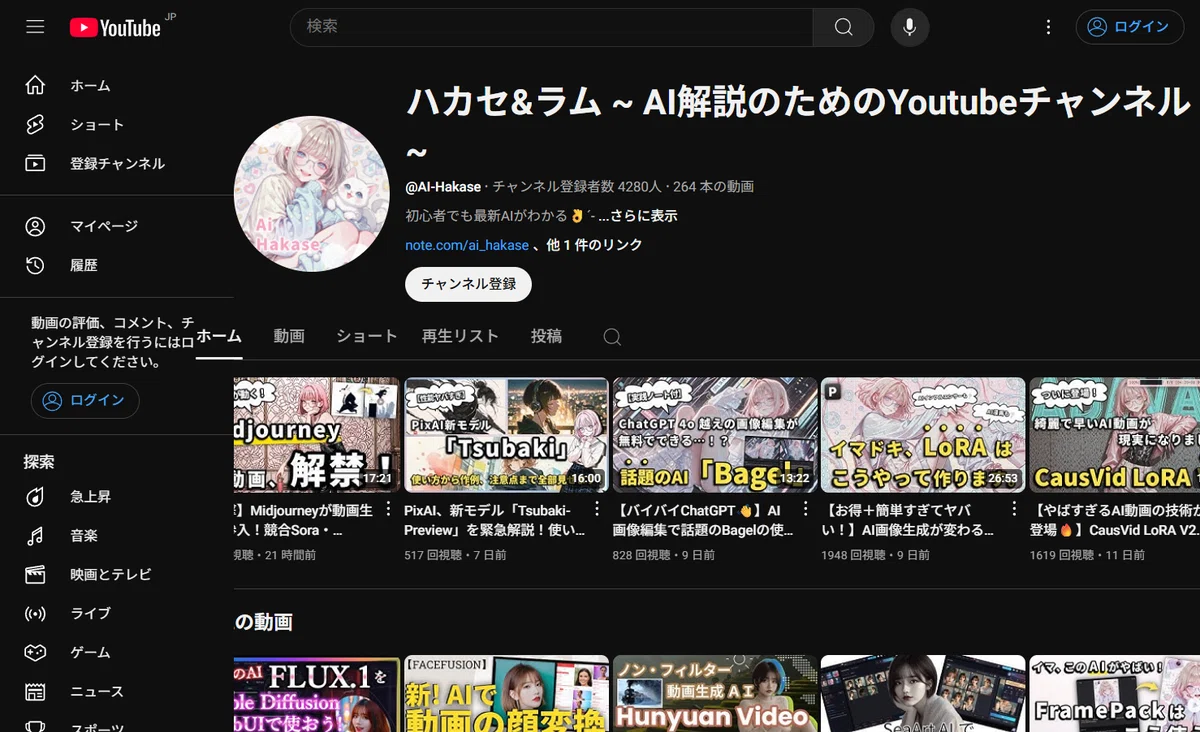
Task: Select the channel ホーム tab
Action: tap(219, 336)
